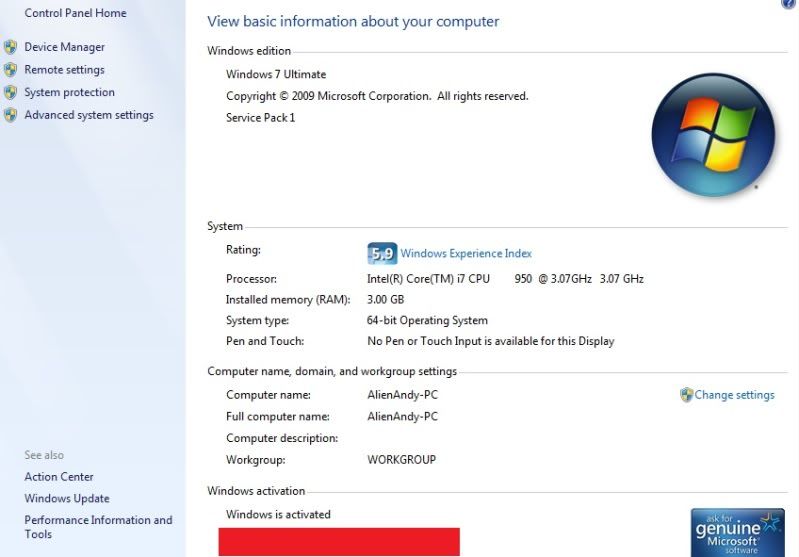Click the copyright 2009 Microsoft Corporation text

[x=377, y=96]
